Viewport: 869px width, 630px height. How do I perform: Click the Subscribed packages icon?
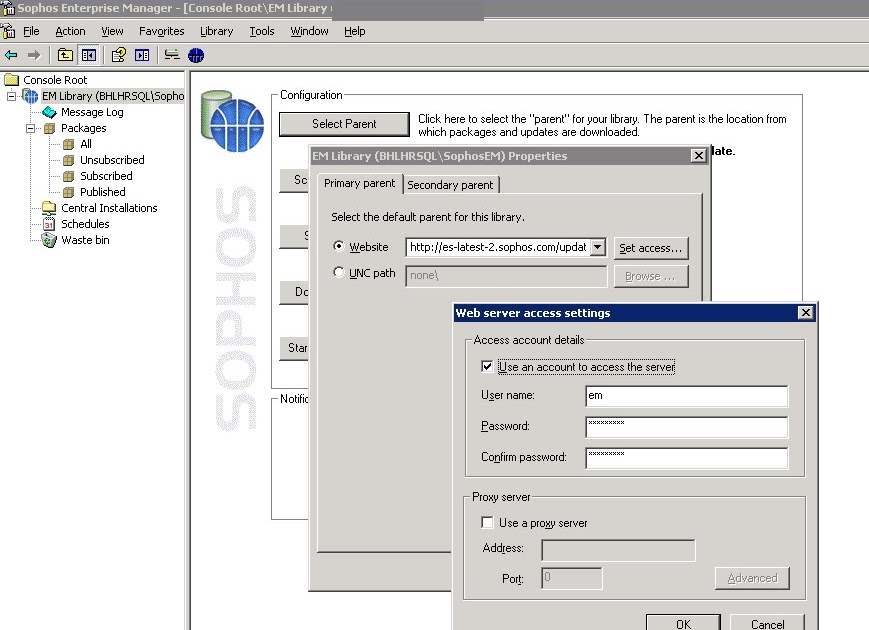point(68,176)
